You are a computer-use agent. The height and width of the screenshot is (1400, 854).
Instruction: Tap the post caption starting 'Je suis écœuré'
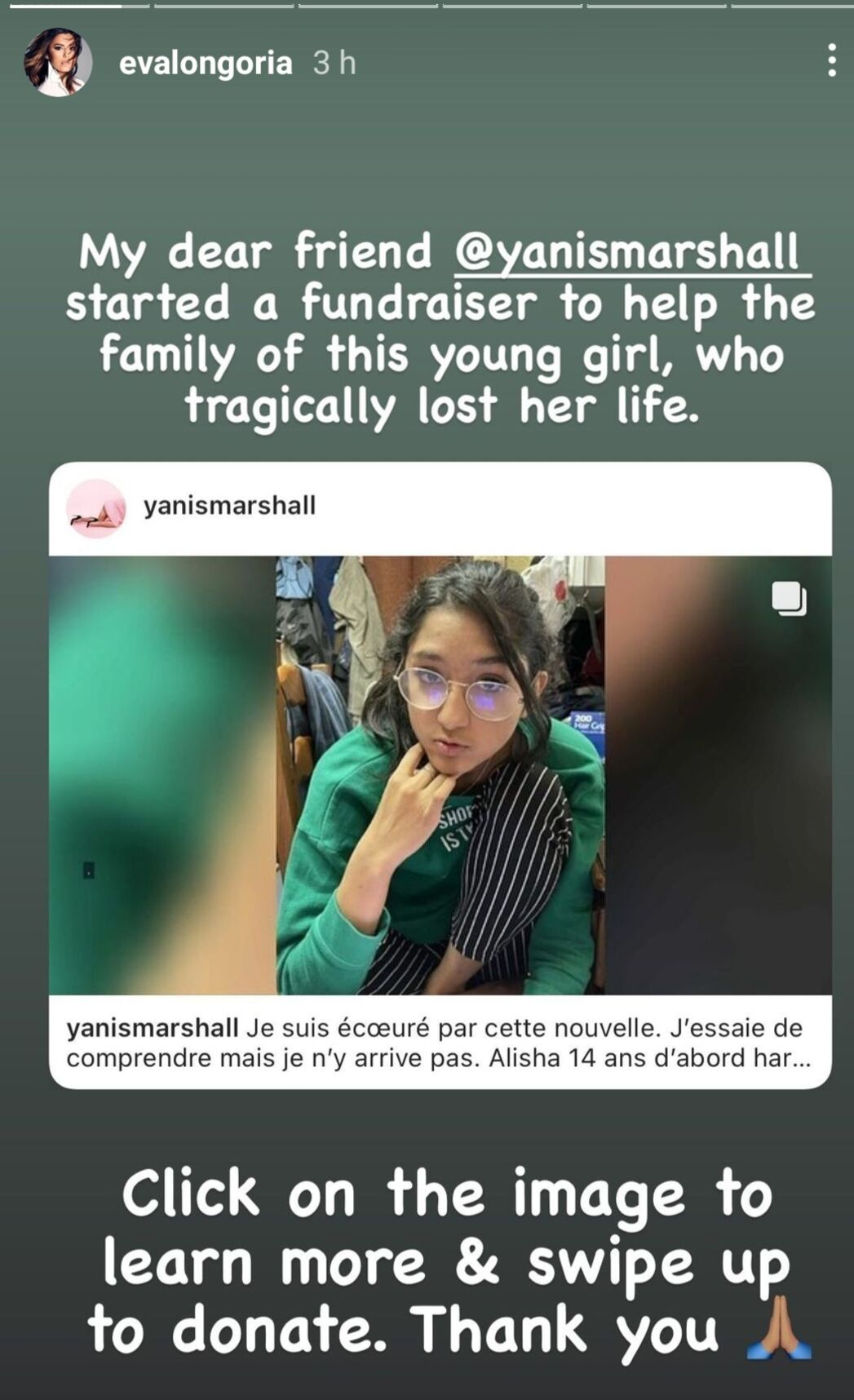[440, 1043]
